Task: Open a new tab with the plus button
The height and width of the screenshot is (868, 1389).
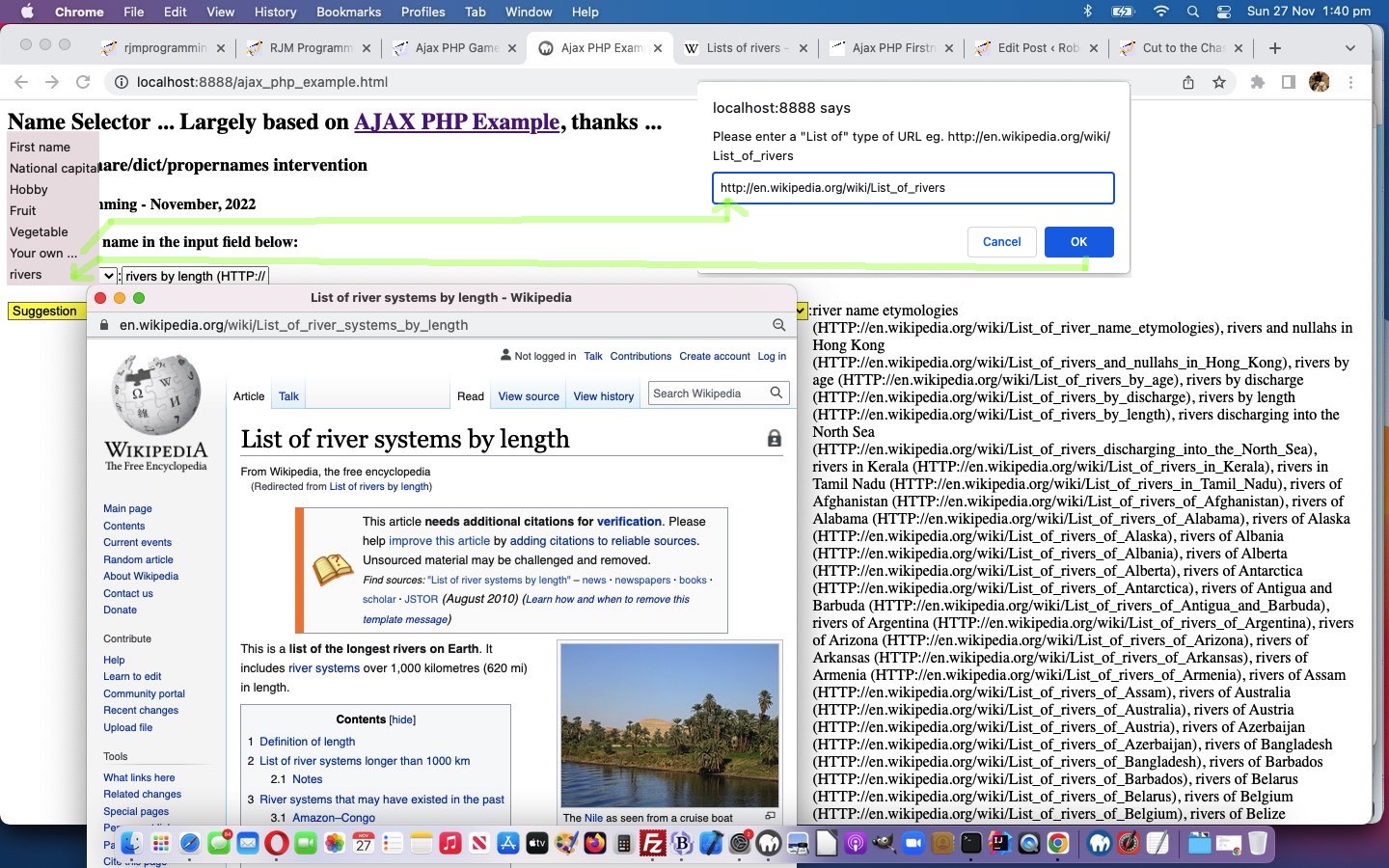Action: pos(1275,48)
